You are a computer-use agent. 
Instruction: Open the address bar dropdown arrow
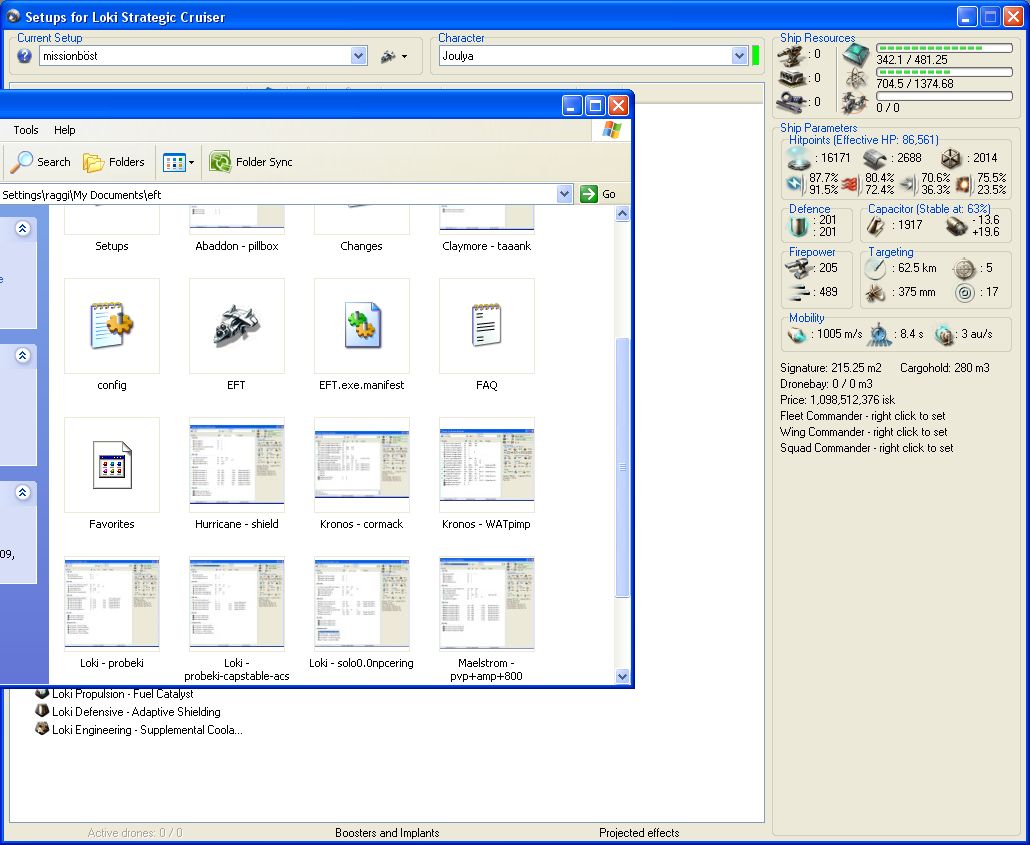click(x=564, y=194)
